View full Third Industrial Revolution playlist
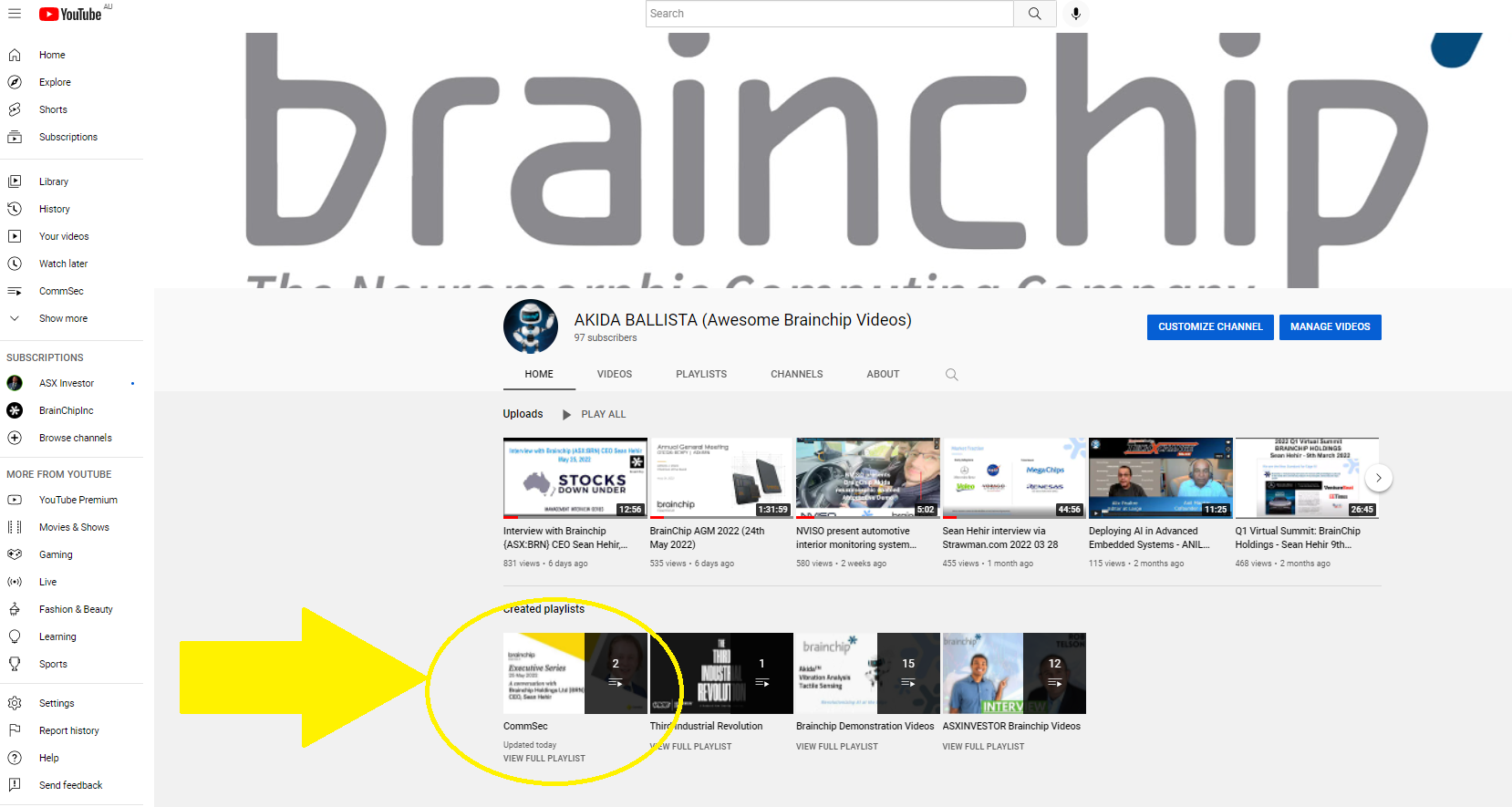 click(690, 747)
